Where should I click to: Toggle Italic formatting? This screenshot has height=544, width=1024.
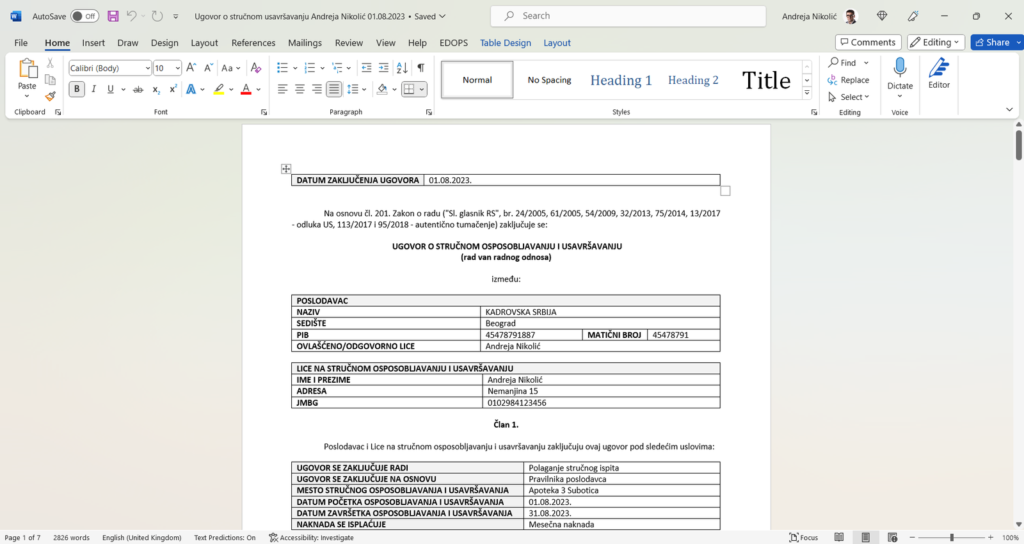coord(94,89)
